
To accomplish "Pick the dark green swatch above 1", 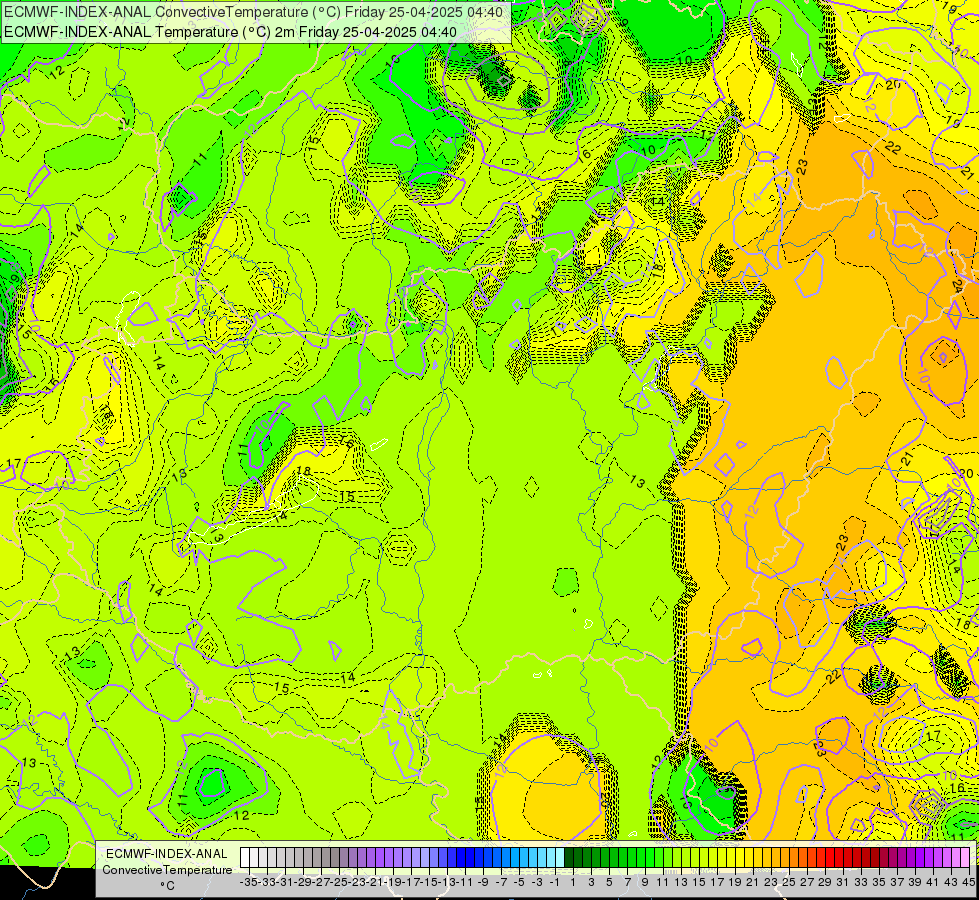I will pos(569,858).
